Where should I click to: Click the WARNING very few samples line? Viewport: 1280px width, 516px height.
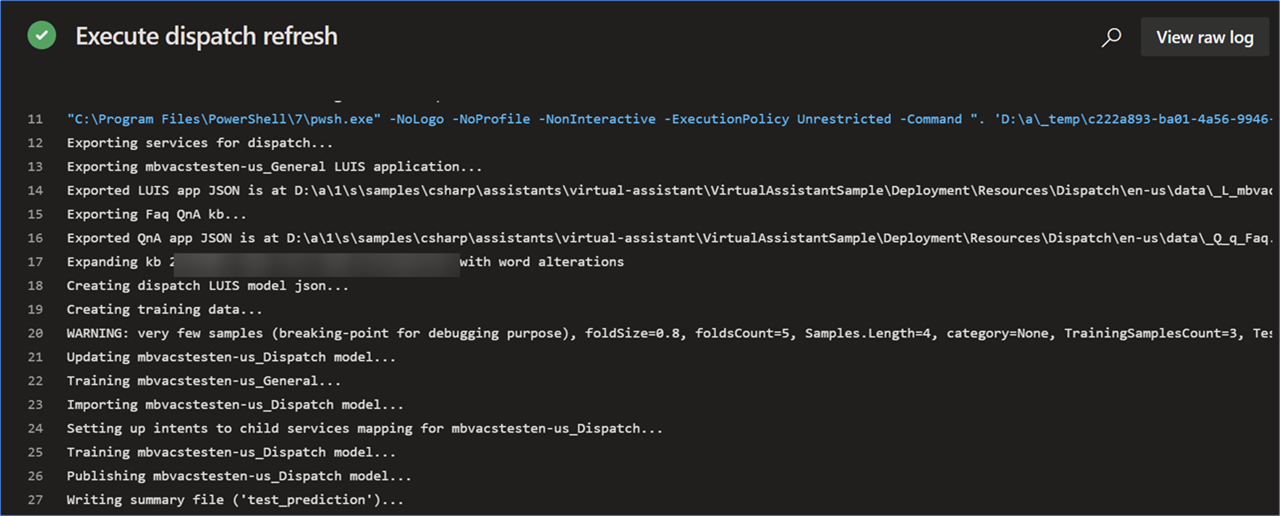click(x=672, y=333)
